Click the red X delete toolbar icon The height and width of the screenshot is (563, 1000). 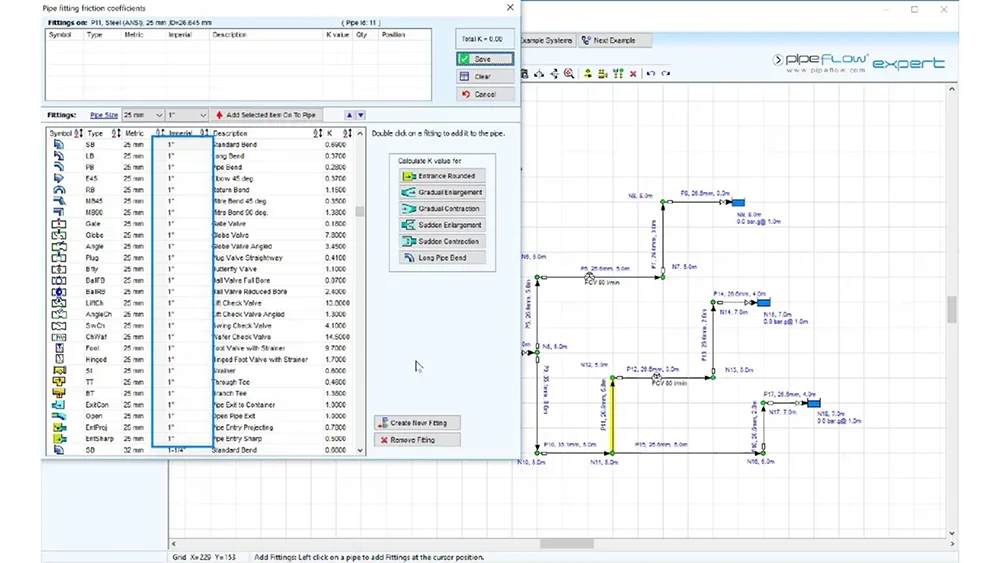tap(633, 74)
